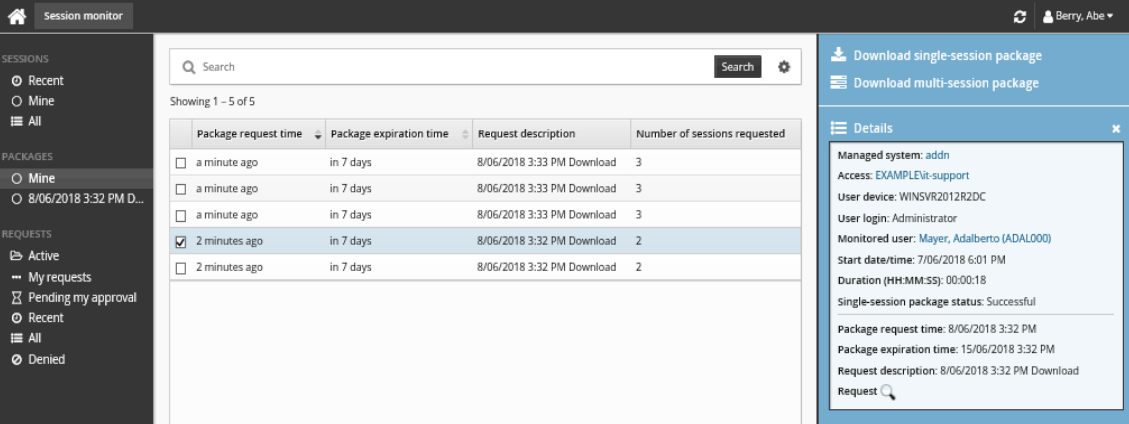Click the refresh icon in top bar

point(1019,17)
